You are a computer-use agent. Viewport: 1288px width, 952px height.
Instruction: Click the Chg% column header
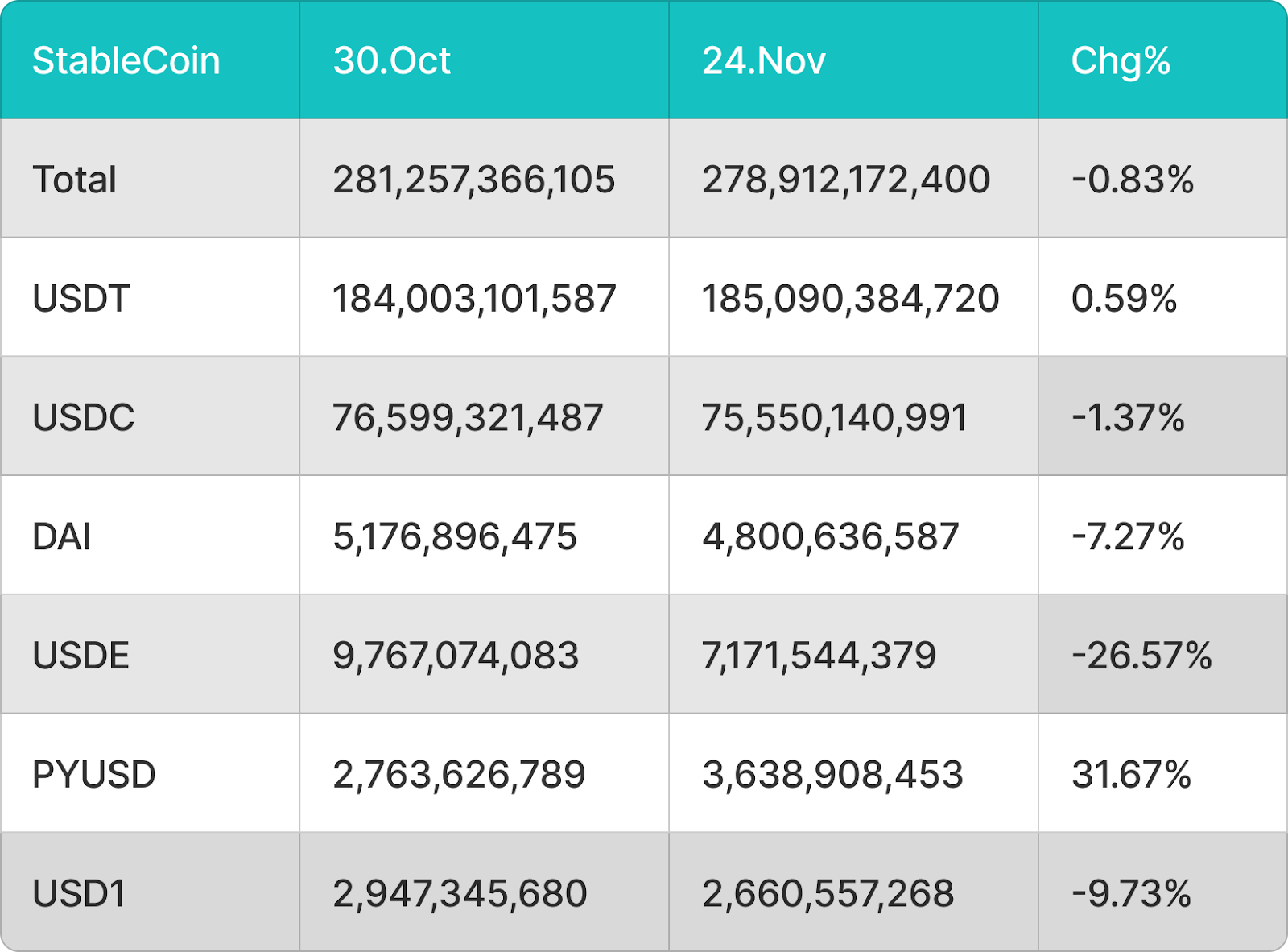tap(1121, 61)
